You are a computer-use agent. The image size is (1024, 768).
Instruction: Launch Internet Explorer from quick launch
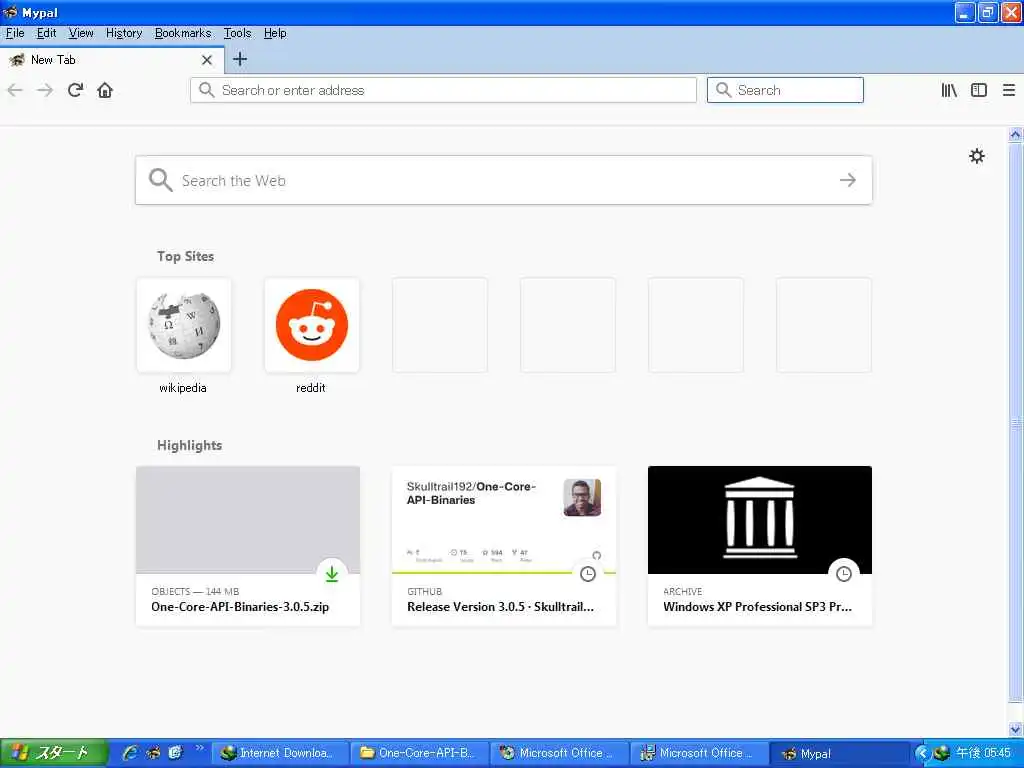pyautogui.click(x=130, y=753)
